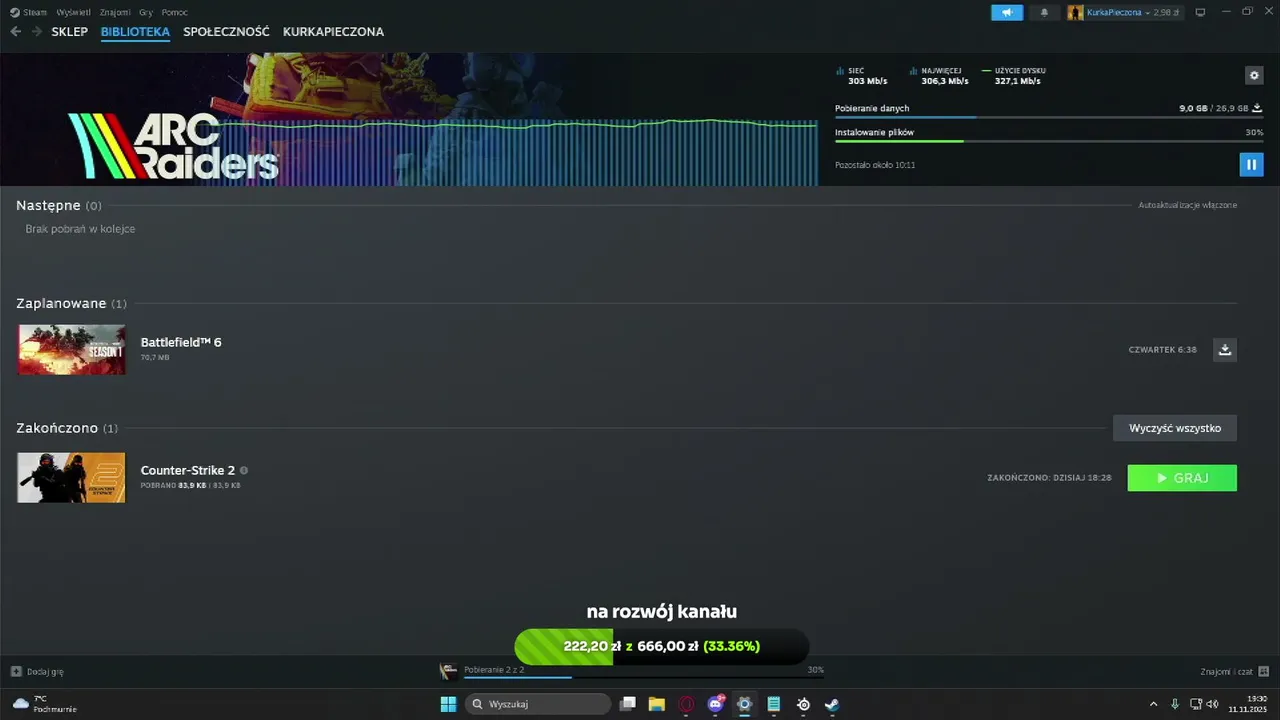Click the Steam announcements megaphone icon
This screenshot has height=720, width=1280.
pyautogui.click(x=1007, y=12)
